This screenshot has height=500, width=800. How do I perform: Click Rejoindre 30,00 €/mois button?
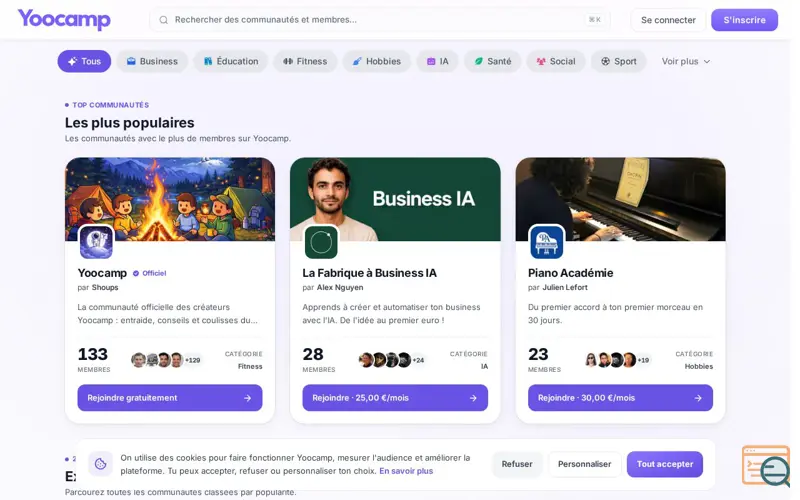pos(620,398)
